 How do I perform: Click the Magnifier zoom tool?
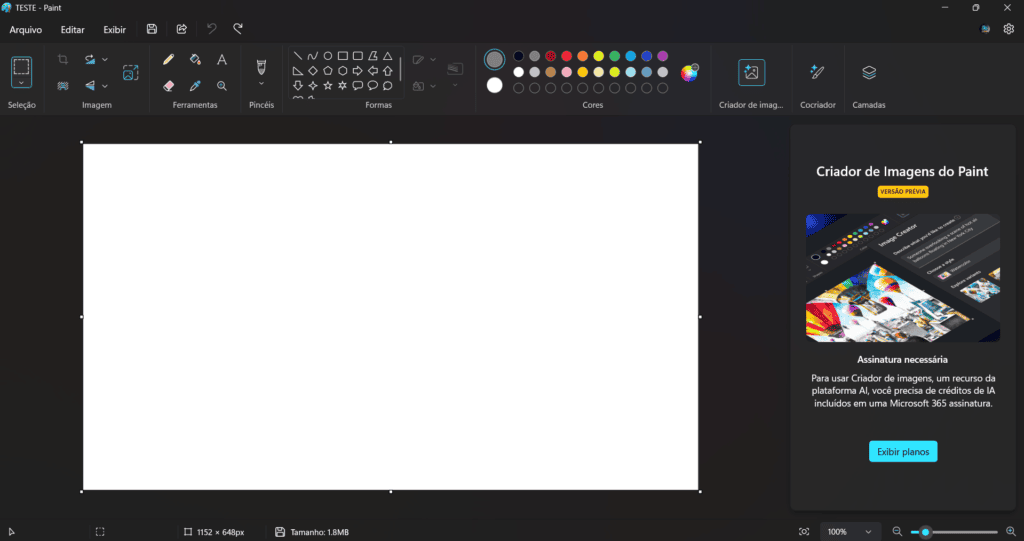(222, 86)
